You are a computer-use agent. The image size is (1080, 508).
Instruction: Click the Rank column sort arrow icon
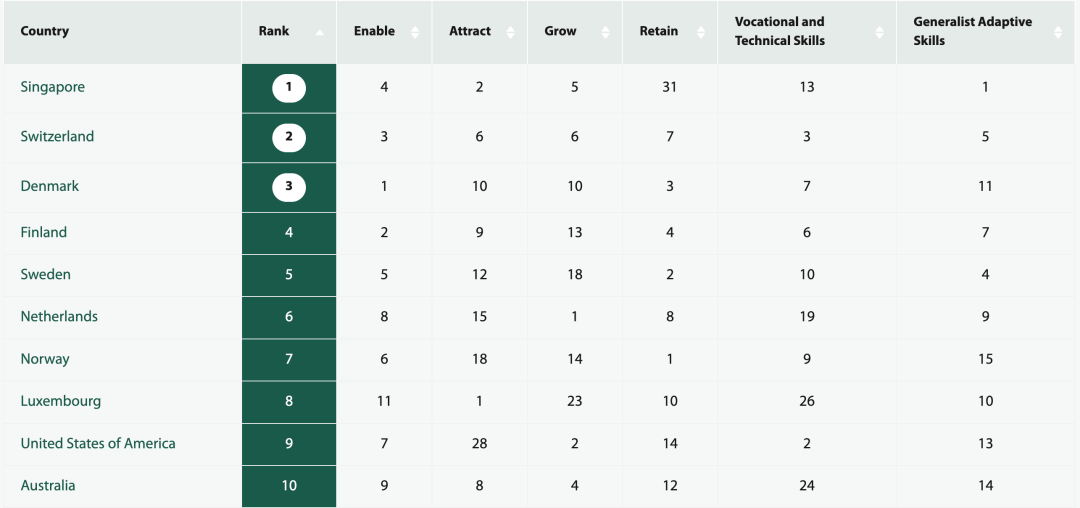point(320,32)
